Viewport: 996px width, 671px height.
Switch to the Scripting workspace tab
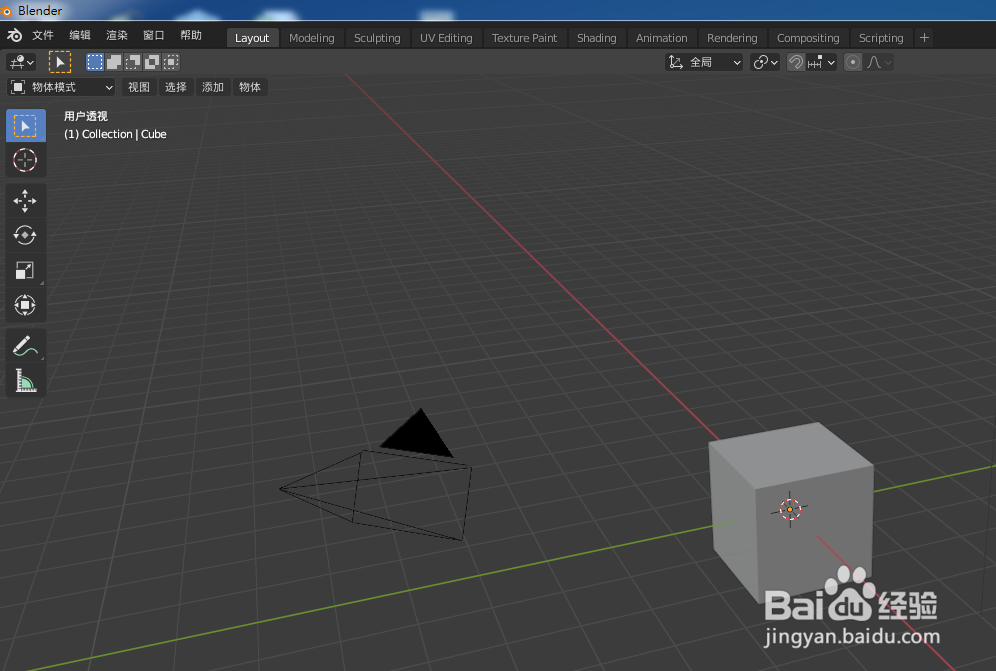(x=880, y=38)
